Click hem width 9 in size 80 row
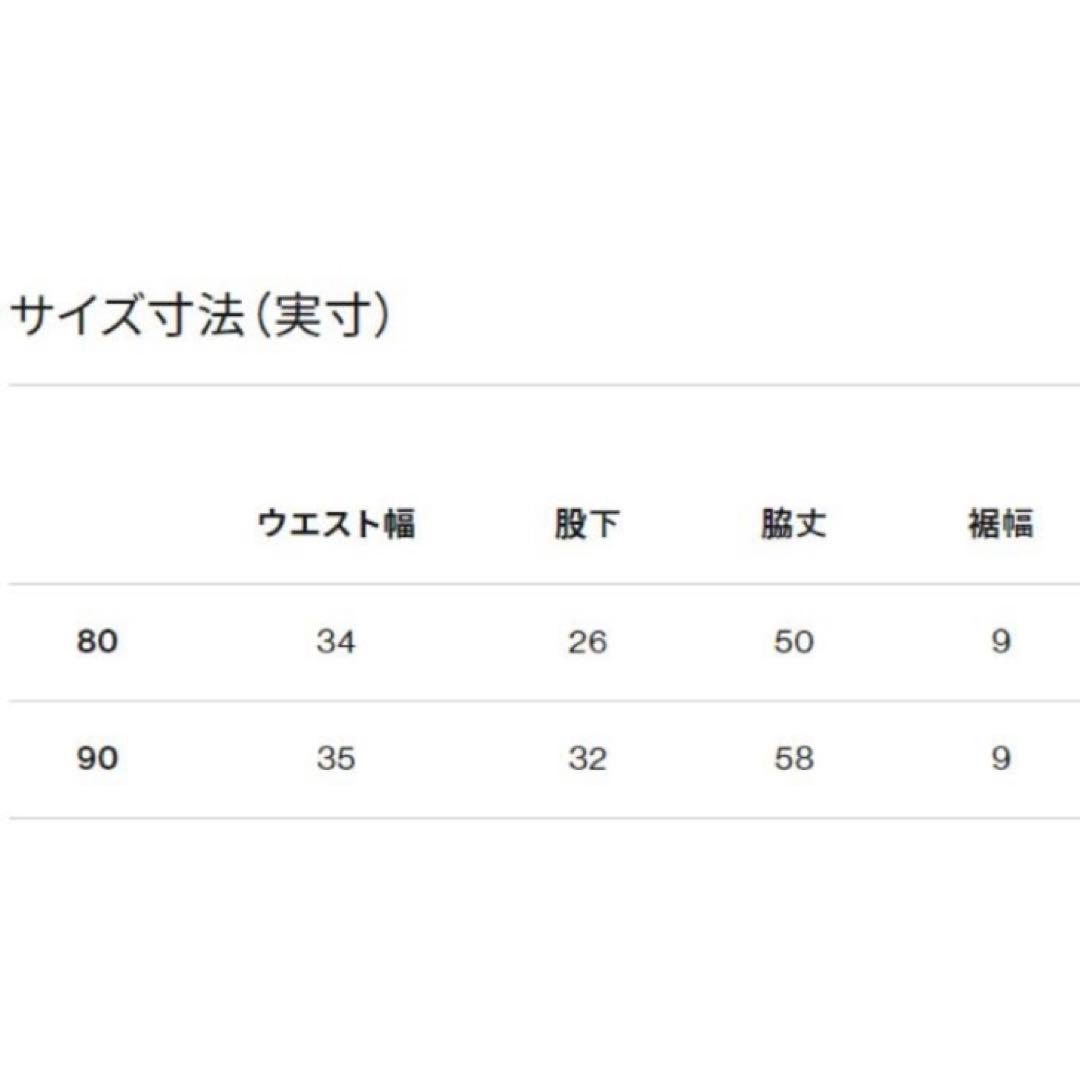The height and width of the screenshot is (1080, 1080). pyautogui.click(x=1001, y=642)
